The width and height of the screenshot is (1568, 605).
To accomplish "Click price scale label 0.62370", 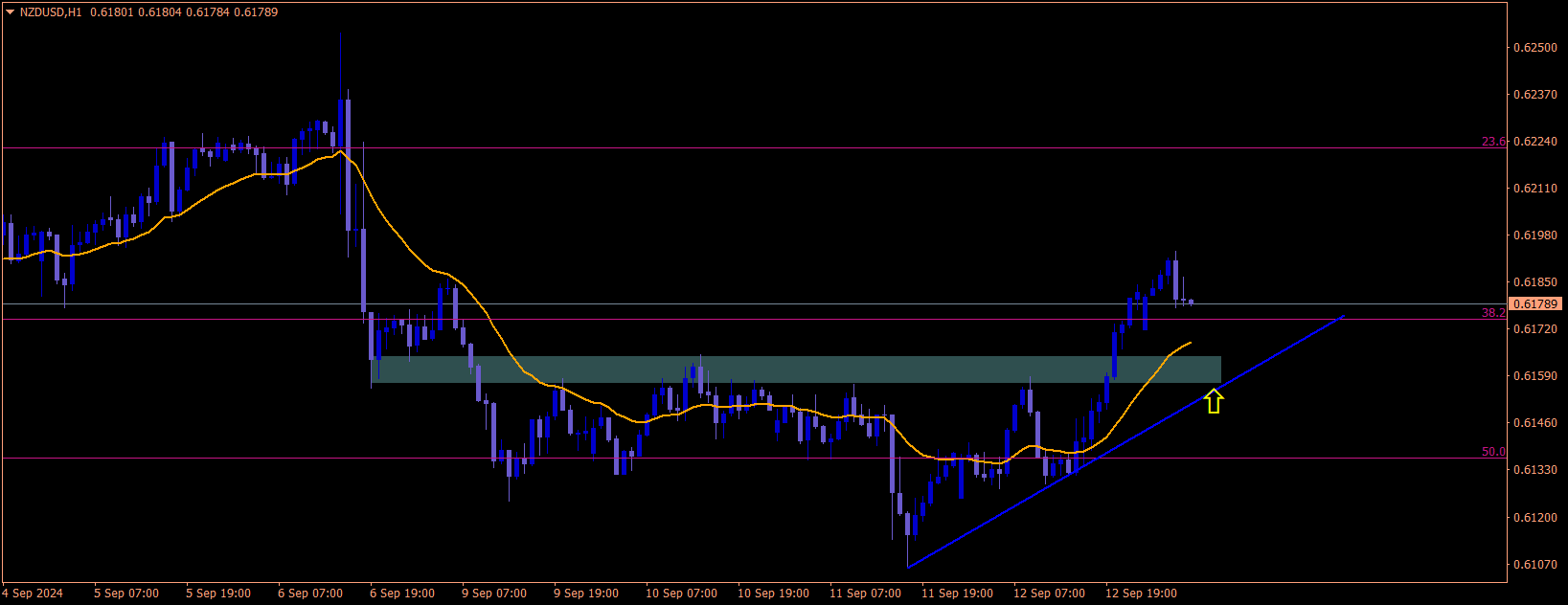I will pos(1535,95).
